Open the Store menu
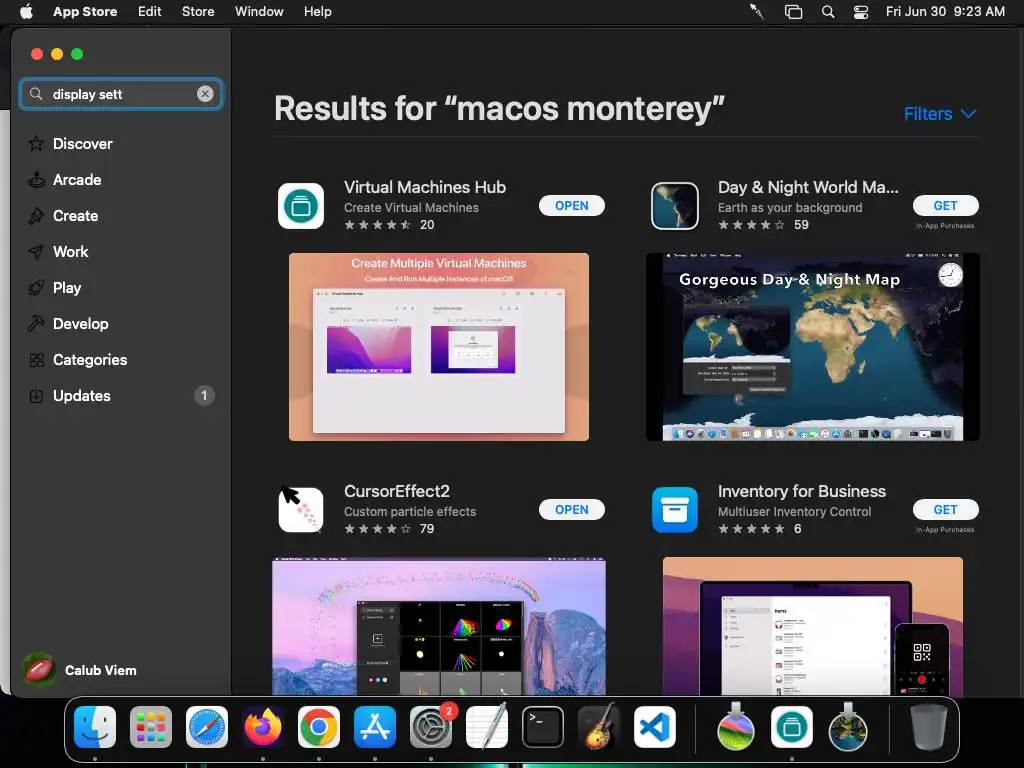Image resolution: width=1024 pixels, height=768 pixels. pyautogui.click(x=198, y=12)
